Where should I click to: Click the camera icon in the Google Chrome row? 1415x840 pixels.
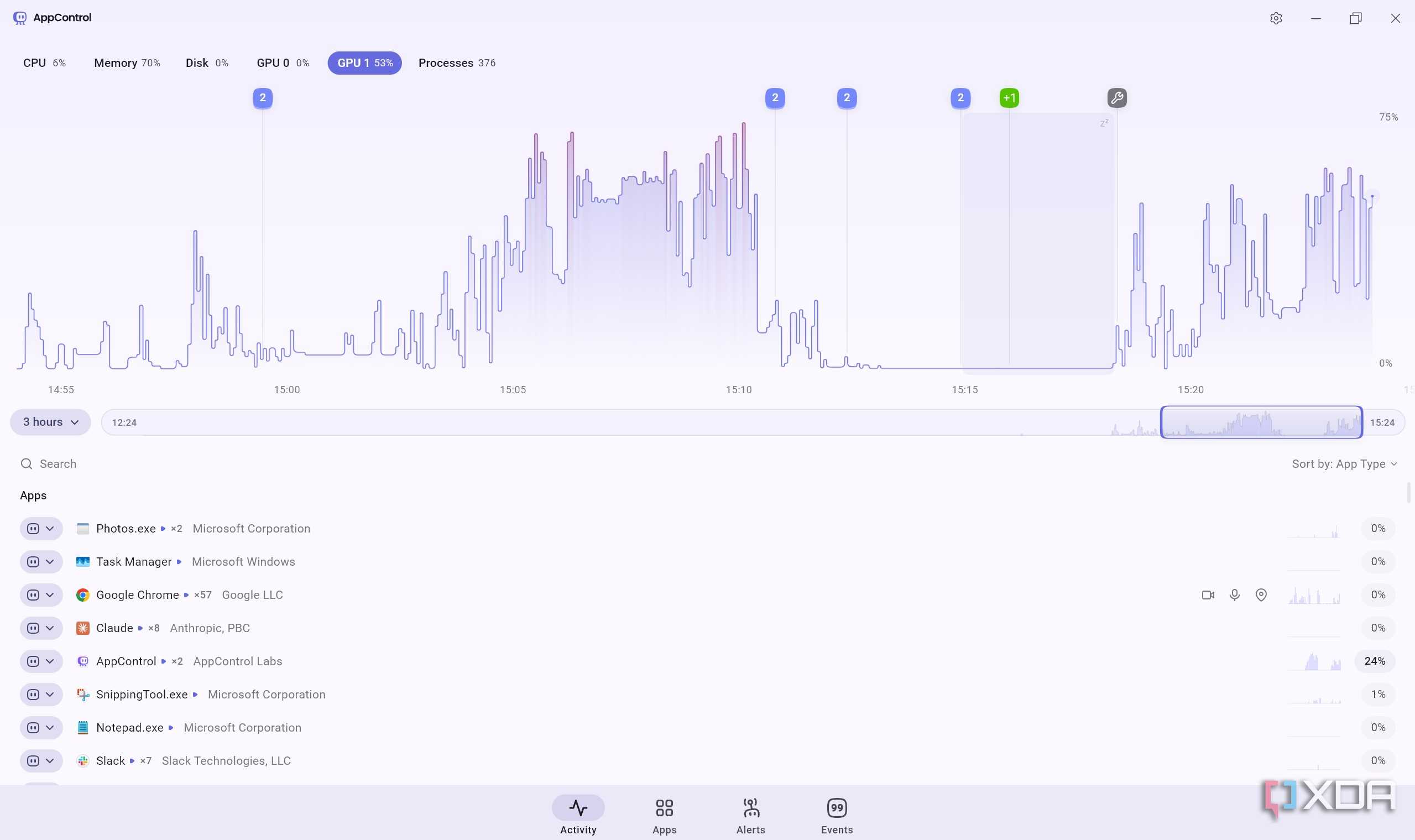pyautogui.click(x=1208, y=595)
